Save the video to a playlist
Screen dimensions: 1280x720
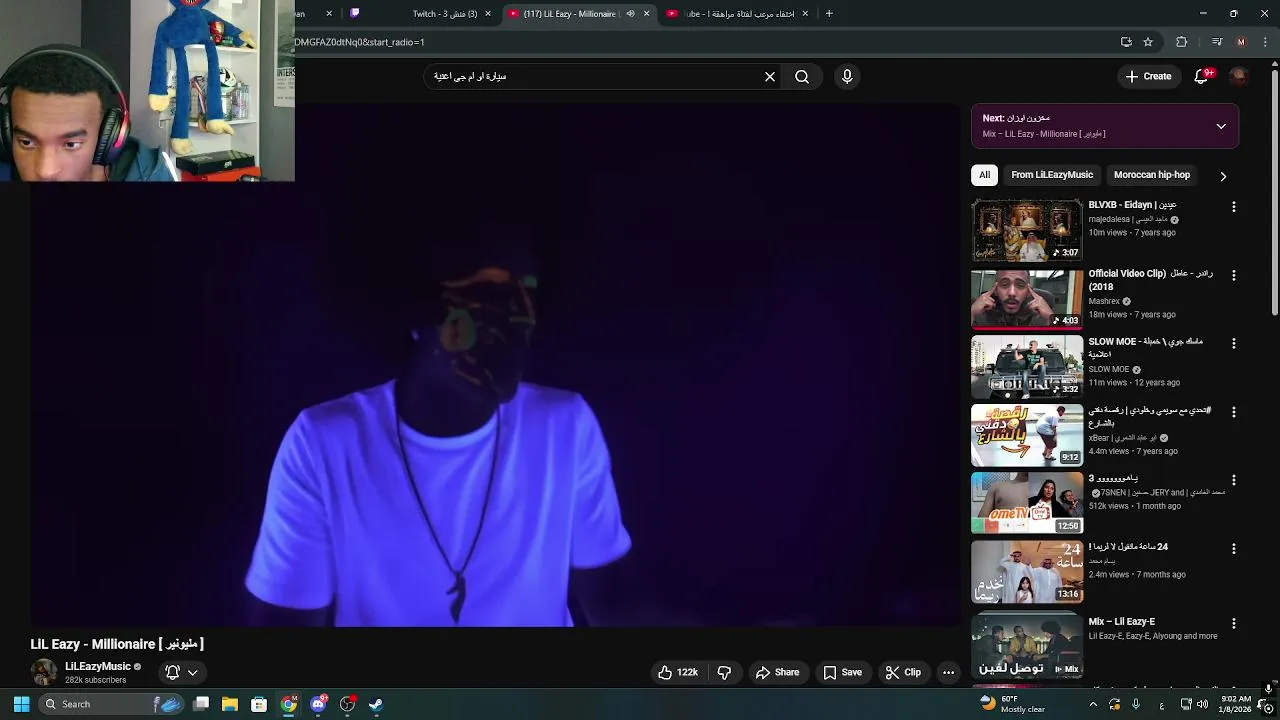pyautogui.click(x=842, y=672)
